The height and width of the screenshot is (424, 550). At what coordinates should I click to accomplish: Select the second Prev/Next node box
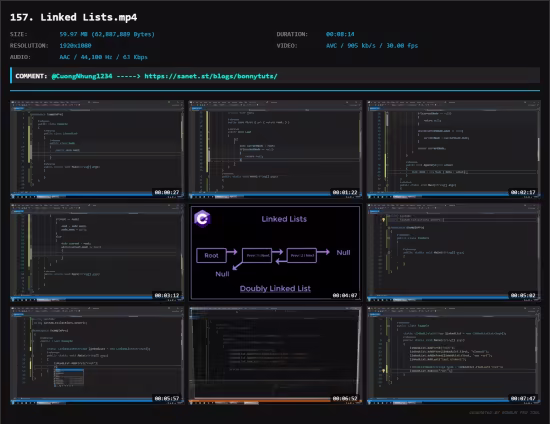pyautogui.click(x=302, y=255)
